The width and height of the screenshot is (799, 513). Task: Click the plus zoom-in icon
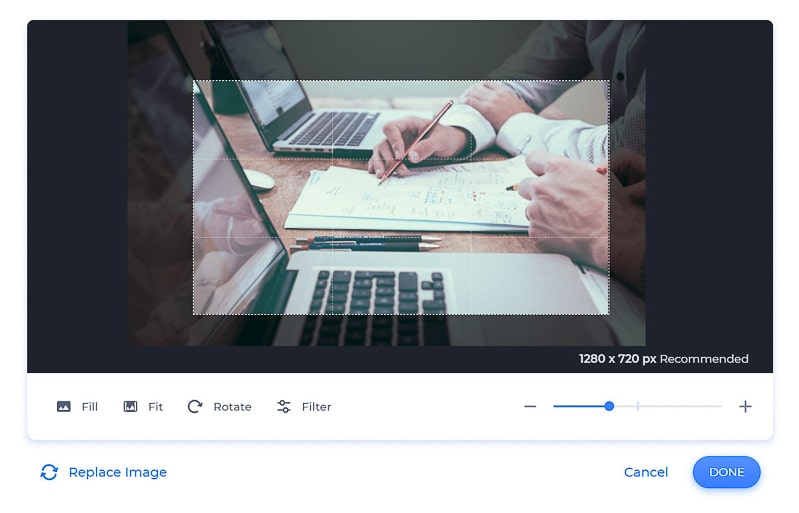[745, 407]
